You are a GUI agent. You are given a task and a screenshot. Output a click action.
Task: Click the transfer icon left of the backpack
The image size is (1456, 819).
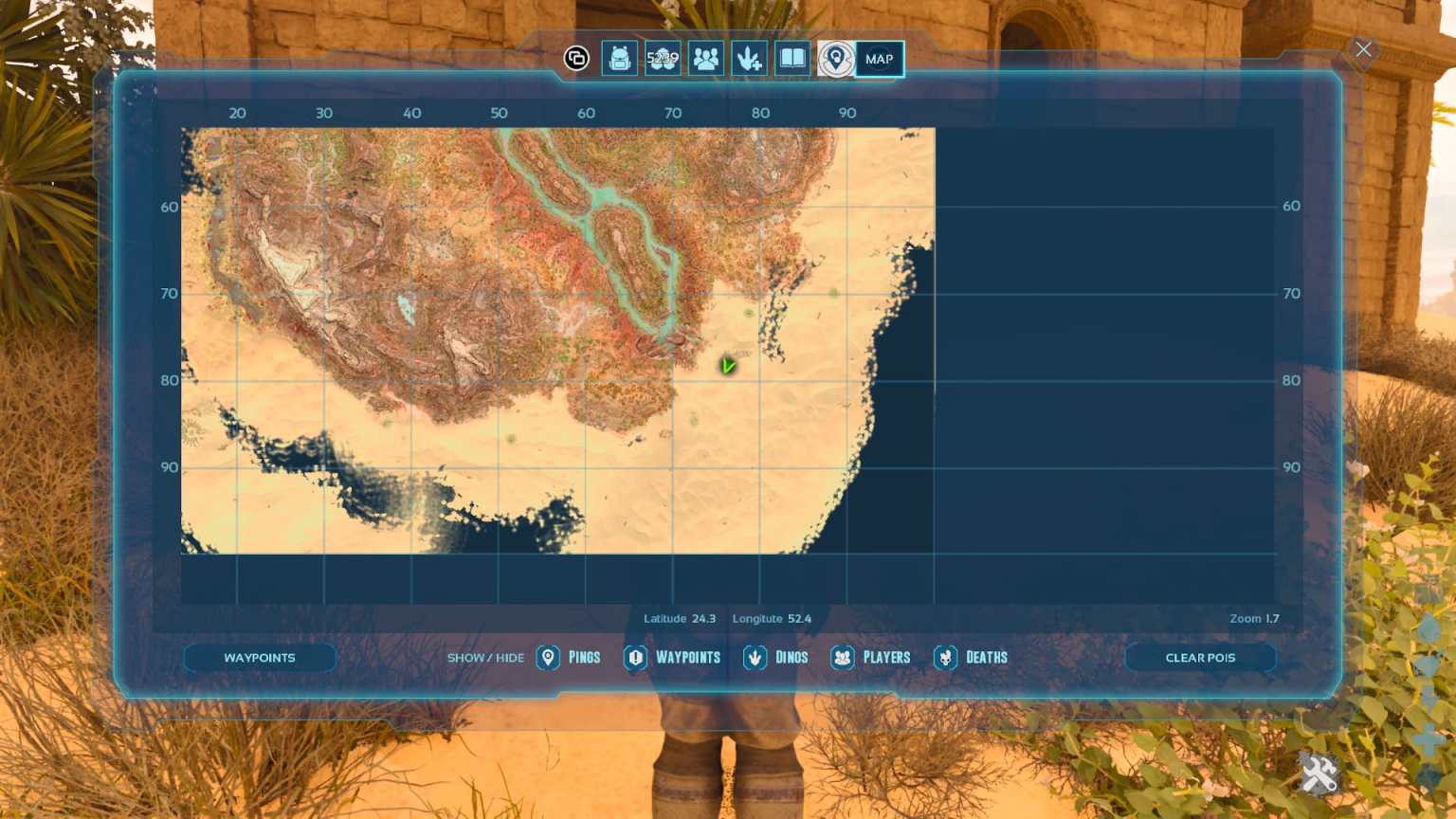coord(576,58)
